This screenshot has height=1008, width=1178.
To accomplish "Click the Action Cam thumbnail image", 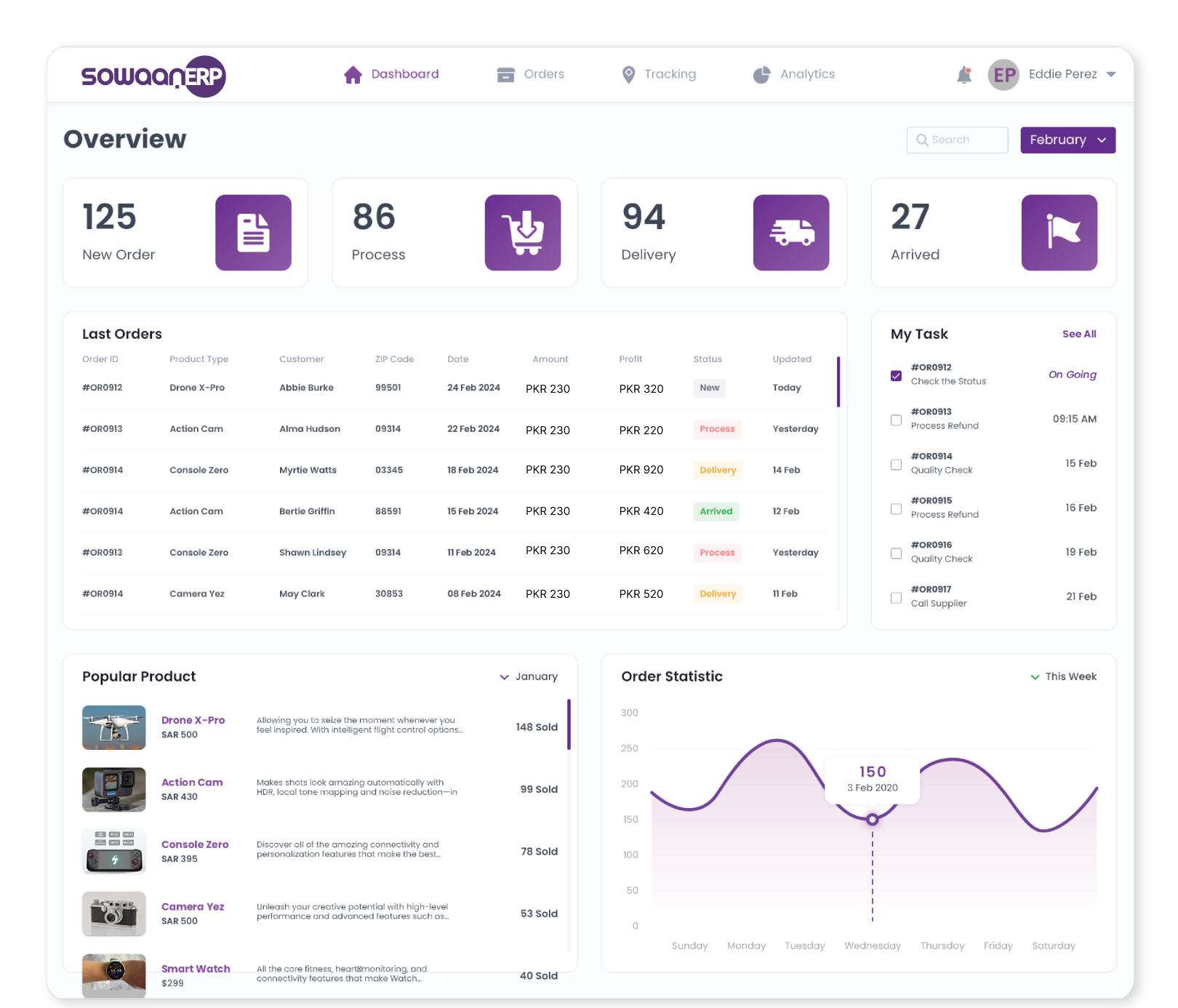I will [114, 790].
